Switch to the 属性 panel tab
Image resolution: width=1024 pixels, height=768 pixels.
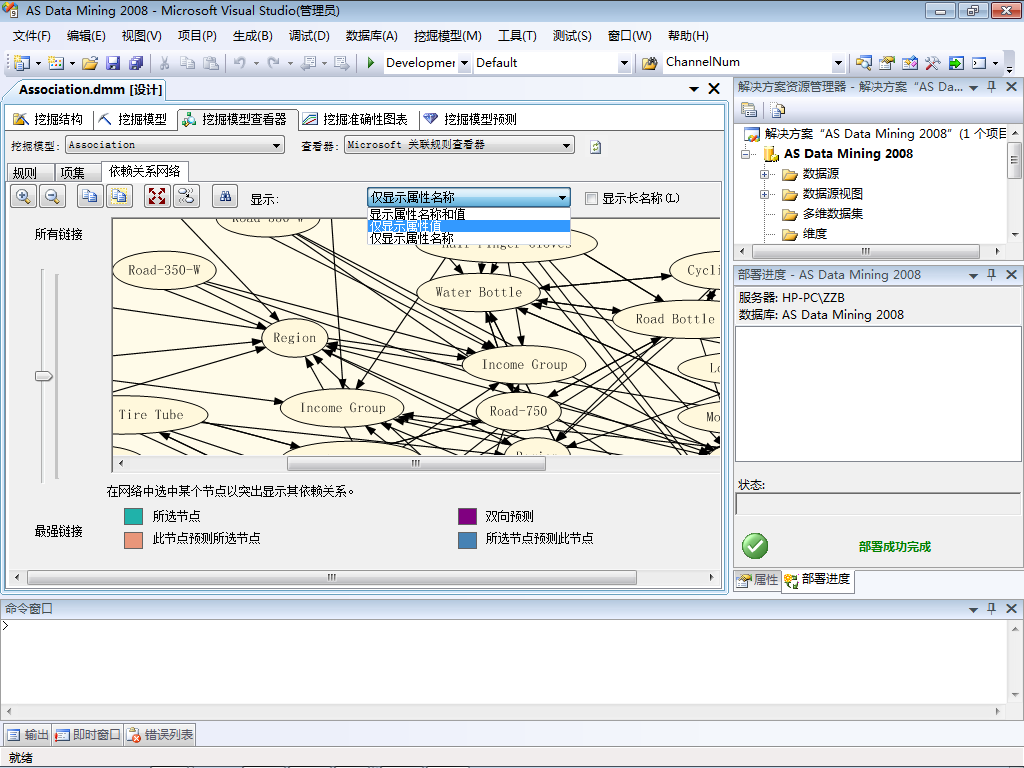click(x=758, y=579)
